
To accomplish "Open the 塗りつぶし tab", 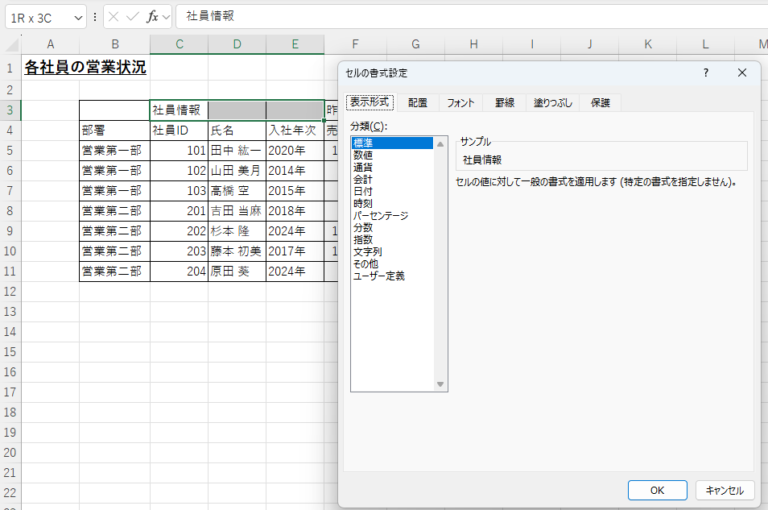I will (552, 102).
